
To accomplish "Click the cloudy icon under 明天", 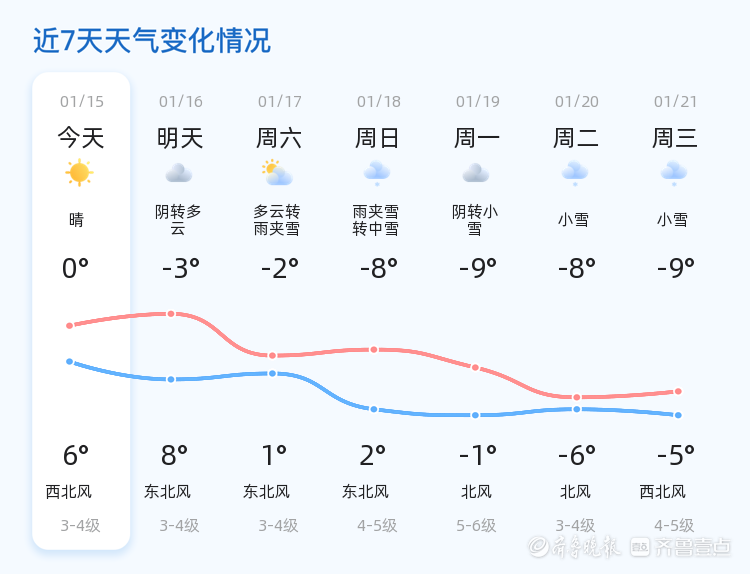I will tap(179, 173).
